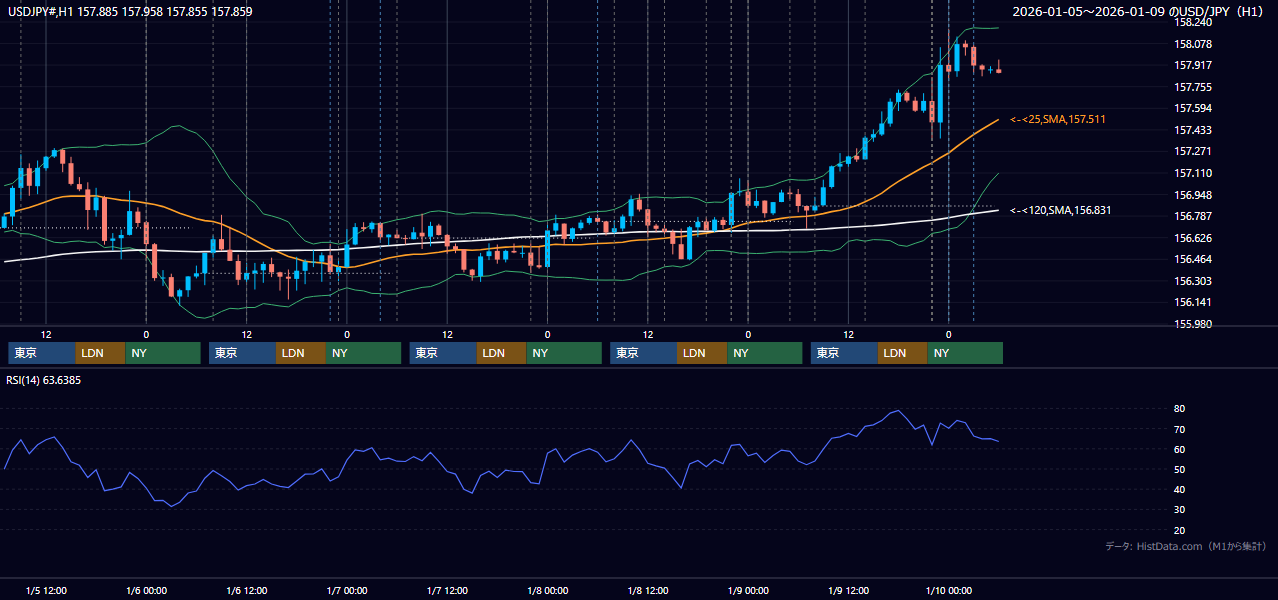Viewport: 1278px width, 600px height.
Task: Click price axis value 157.110
Action: coord(1192,173)
